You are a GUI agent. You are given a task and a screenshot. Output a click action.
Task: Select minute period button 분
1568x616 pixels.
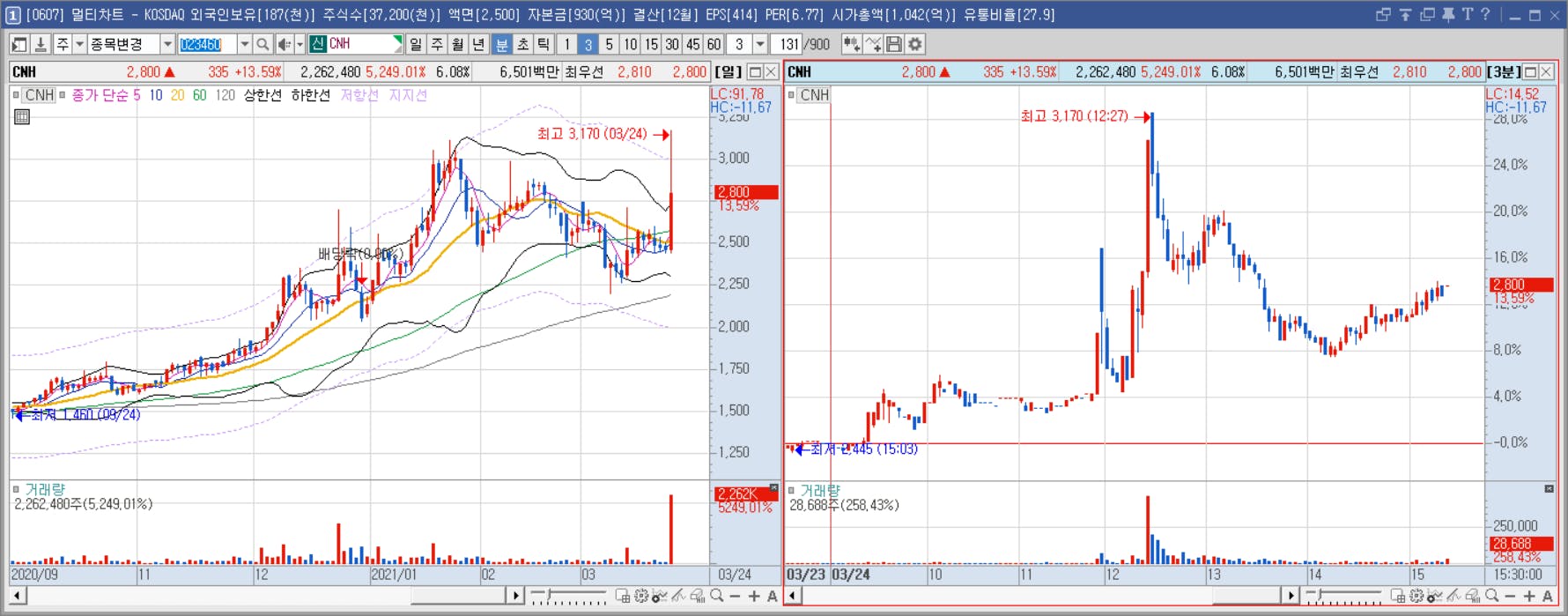click(502, 44)
